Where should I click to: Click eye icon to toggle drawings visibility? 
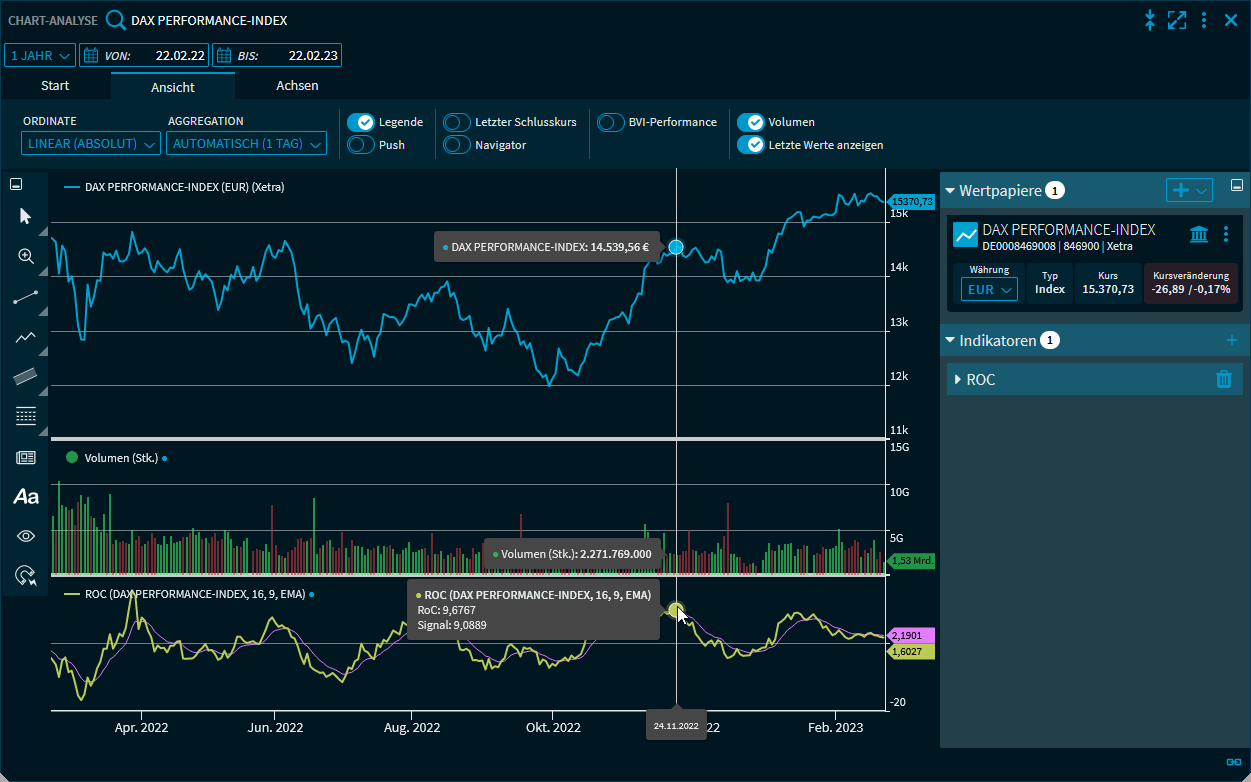pos(26,536)
